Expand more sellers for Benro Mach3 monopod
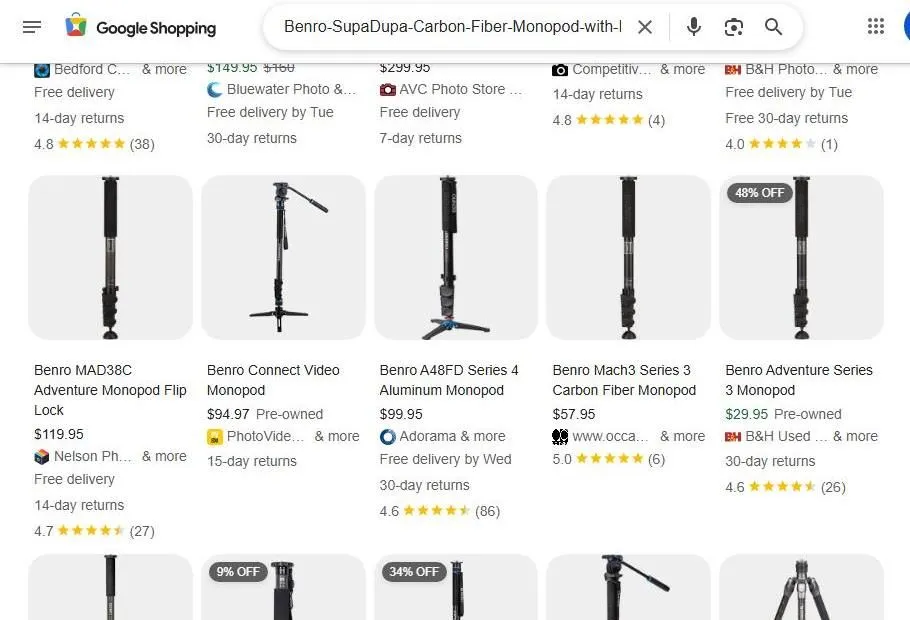Image resolution: width=910 pixels, height=620 pixels. point(681,436)
